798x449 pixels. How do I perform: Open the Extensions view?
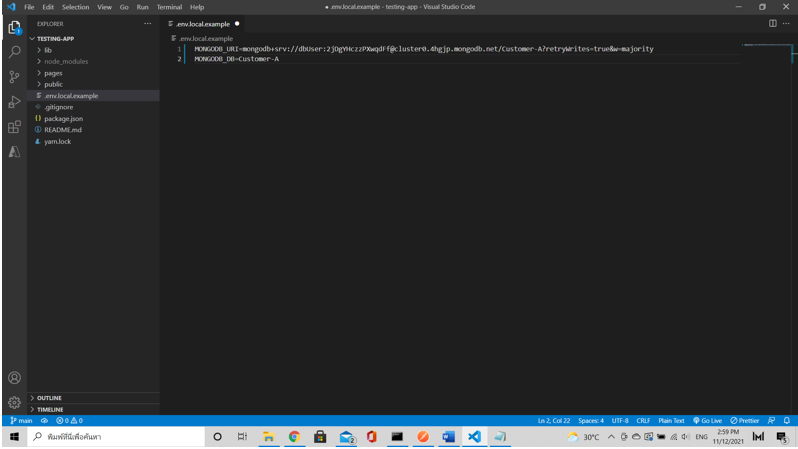(x=14, y=127)
